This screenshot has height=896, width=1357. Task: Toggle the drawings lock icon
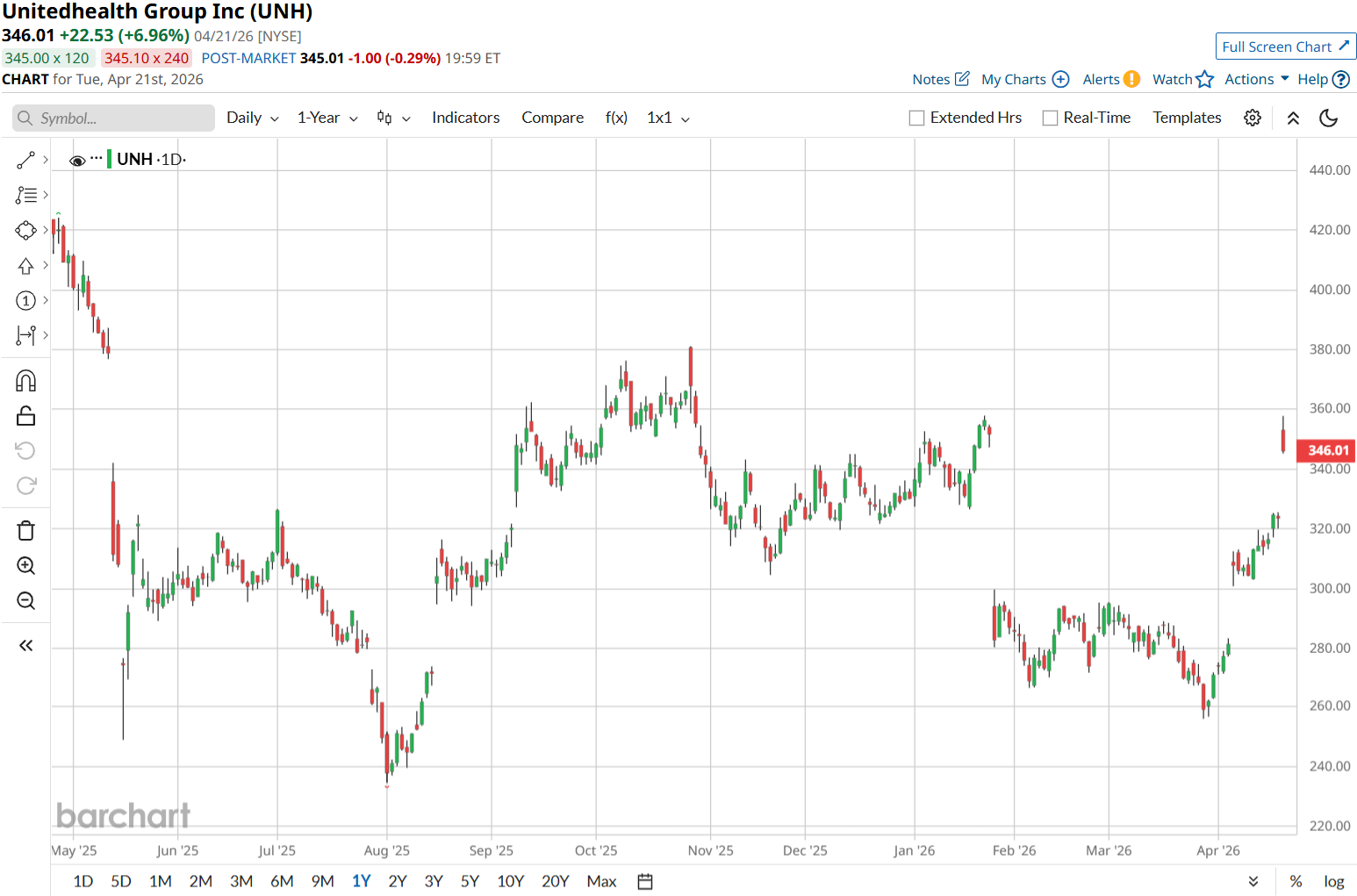click(x=25, y=416)
